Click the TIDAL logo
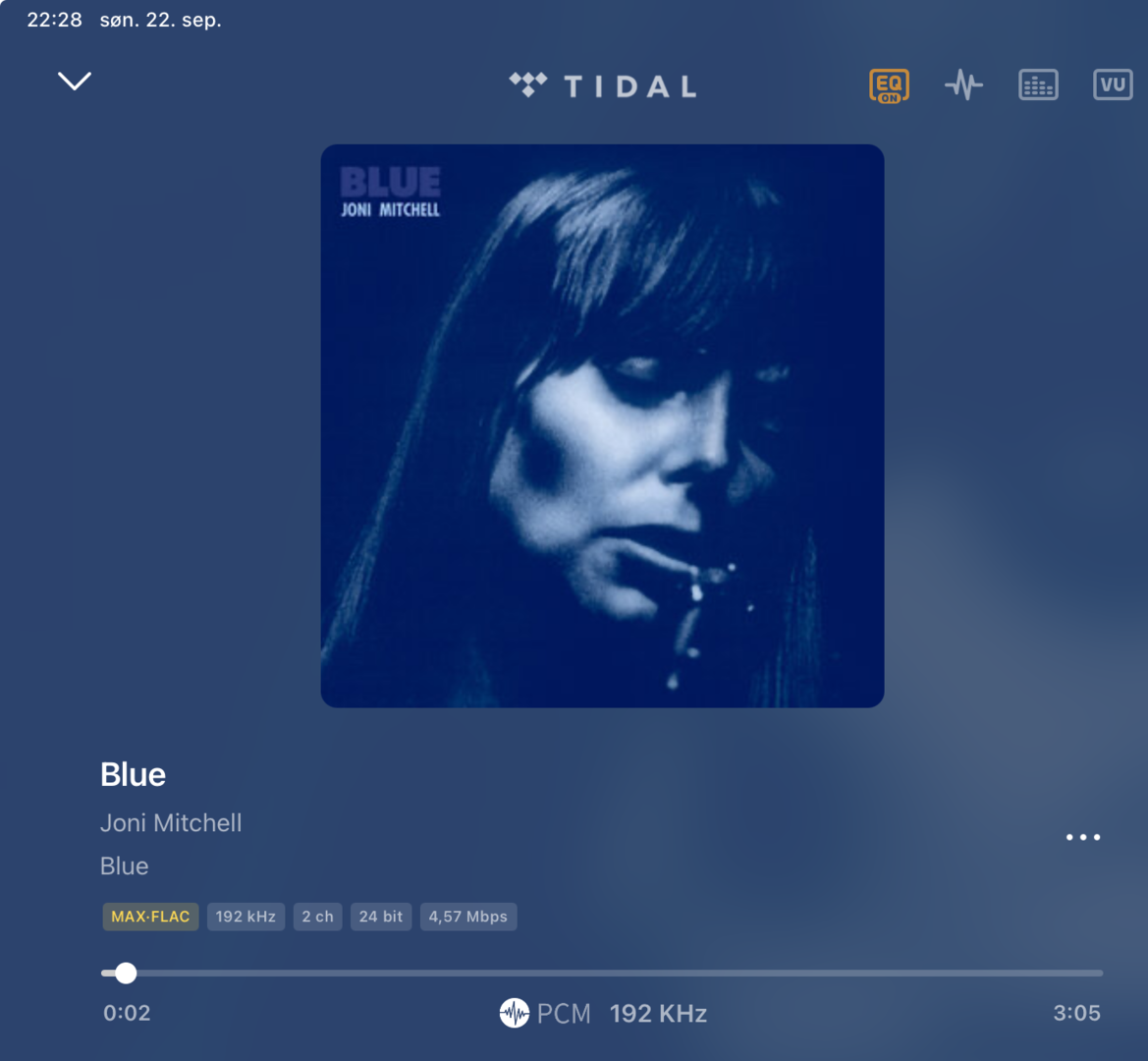1148x1061 pixels. tap(603, 85)
